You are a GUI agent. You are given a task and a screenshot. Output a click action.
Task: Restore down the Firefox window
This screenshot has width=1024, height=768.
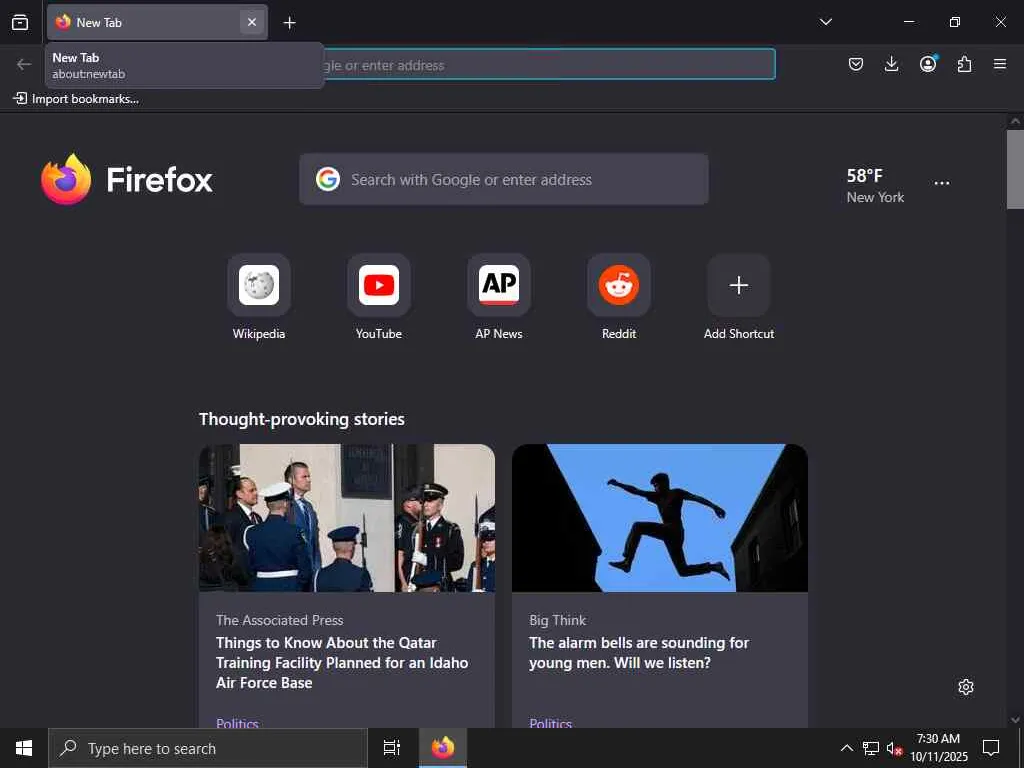click(x=955, y=22)
